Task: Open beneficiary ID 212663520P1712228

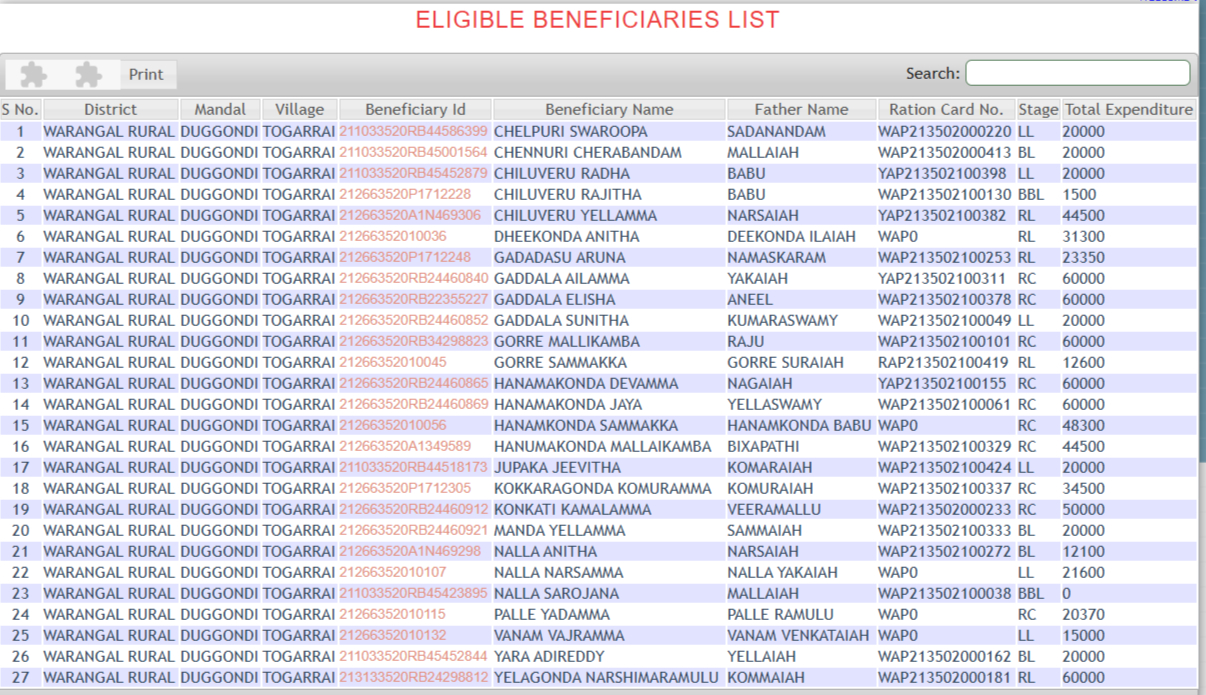Action: (x=405, y=194)
